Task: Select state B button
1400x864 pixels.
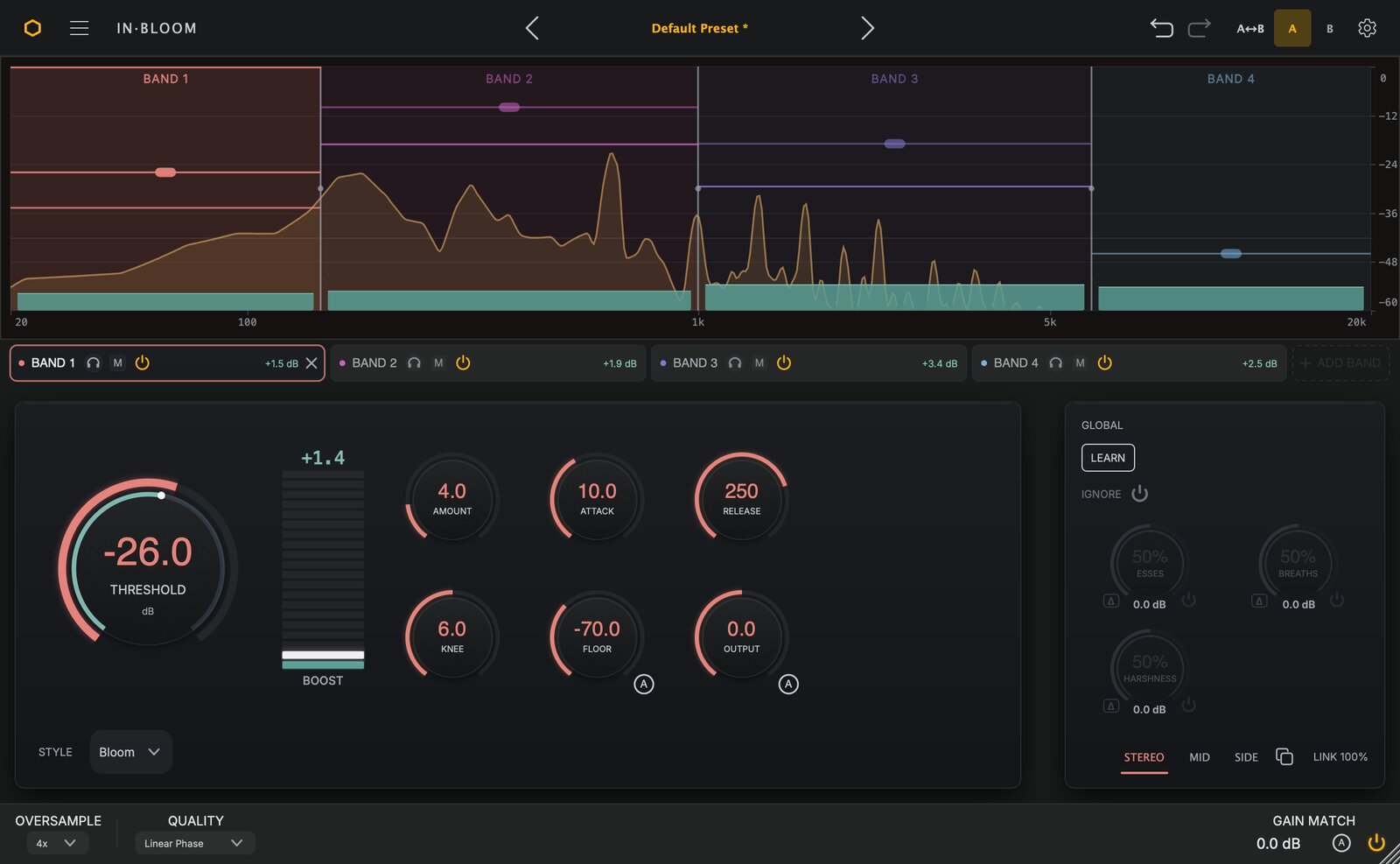Action: pyautogui.click(x=1330, y=29)
